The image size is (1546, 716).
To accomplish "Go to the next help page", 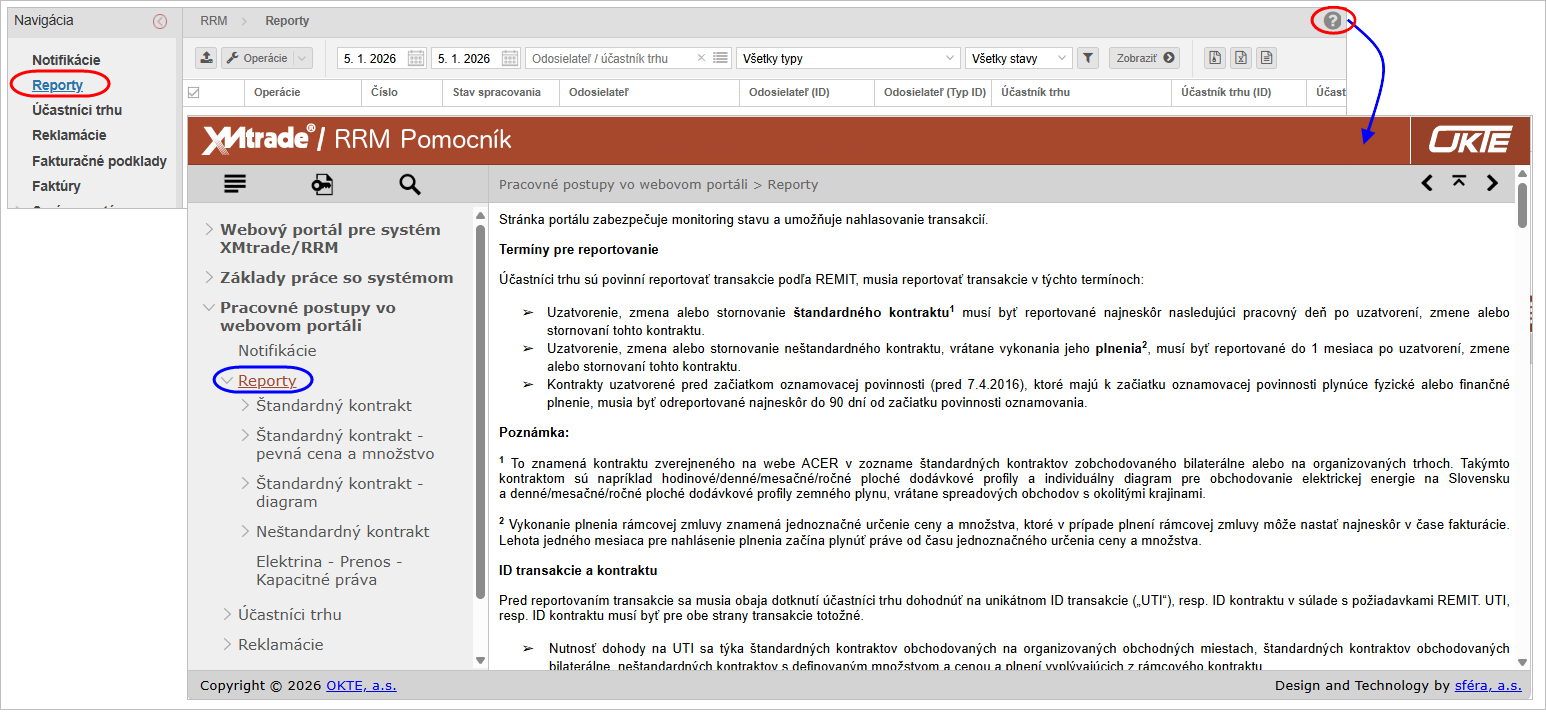I will click(1492, 182).
